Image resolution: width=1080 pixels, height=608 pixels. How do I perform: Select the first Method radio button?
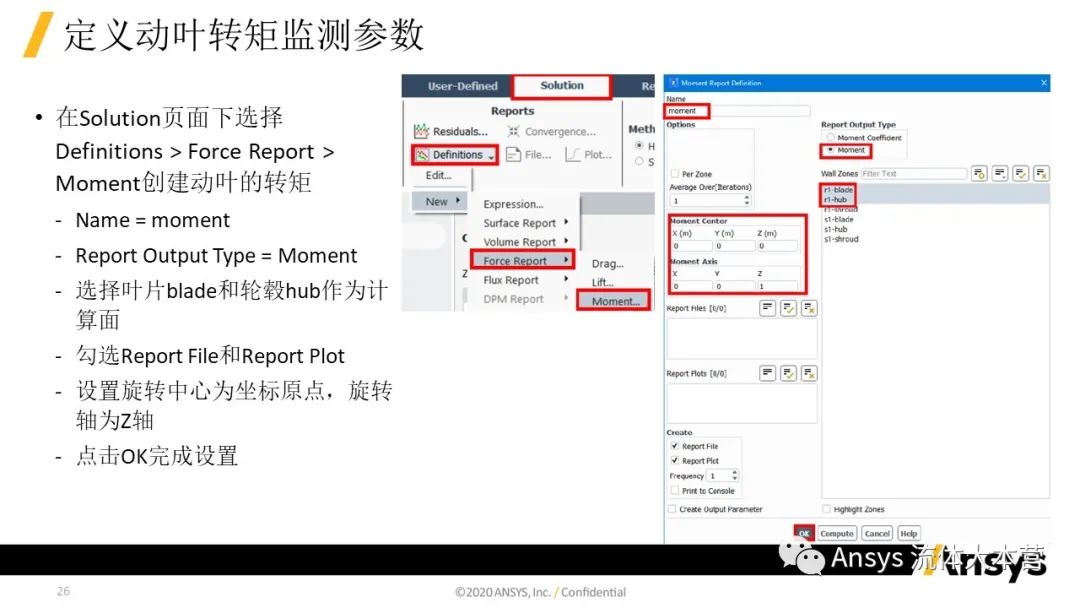point(639,145)
